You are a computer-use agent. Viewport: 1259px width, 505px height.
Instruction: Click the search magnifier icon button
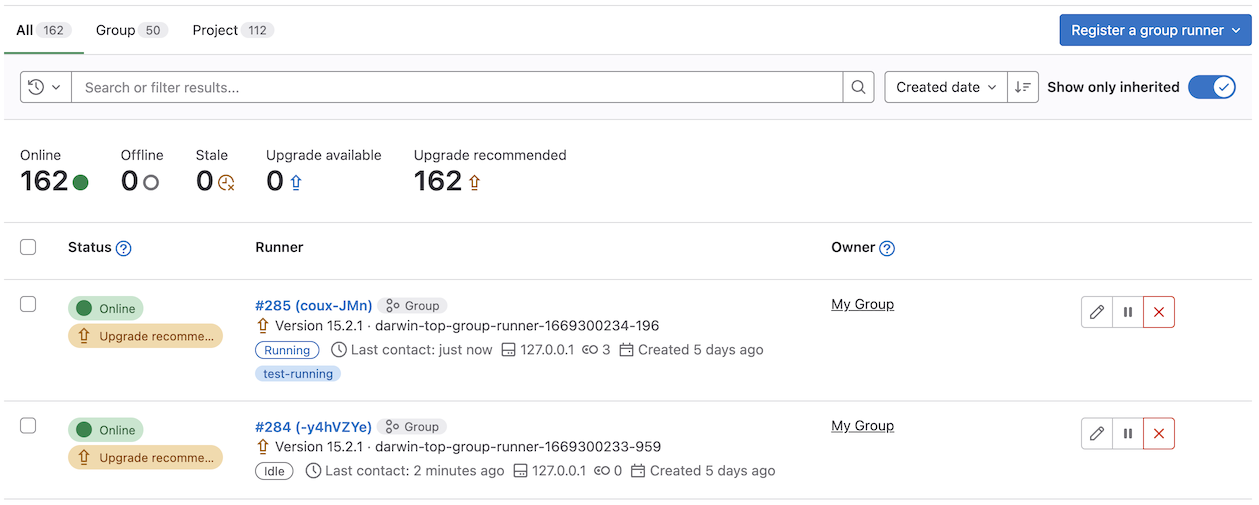(x=858, y=87)
